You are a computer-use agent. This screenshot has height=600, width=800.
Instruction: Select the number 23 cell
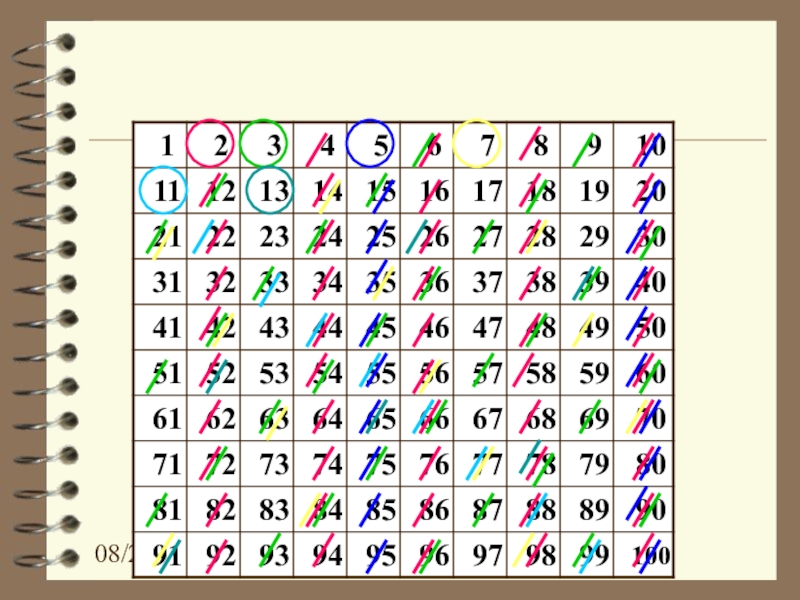click(x=267, y=236)
